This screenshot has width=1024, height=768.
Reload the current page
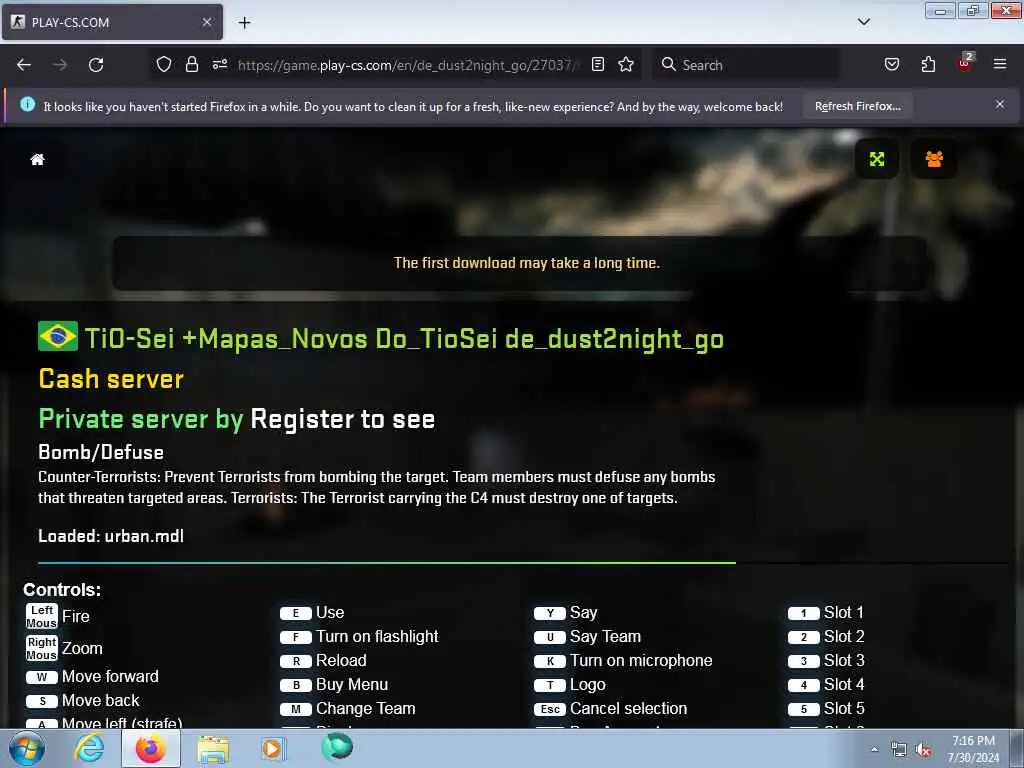tap(96, 65)
